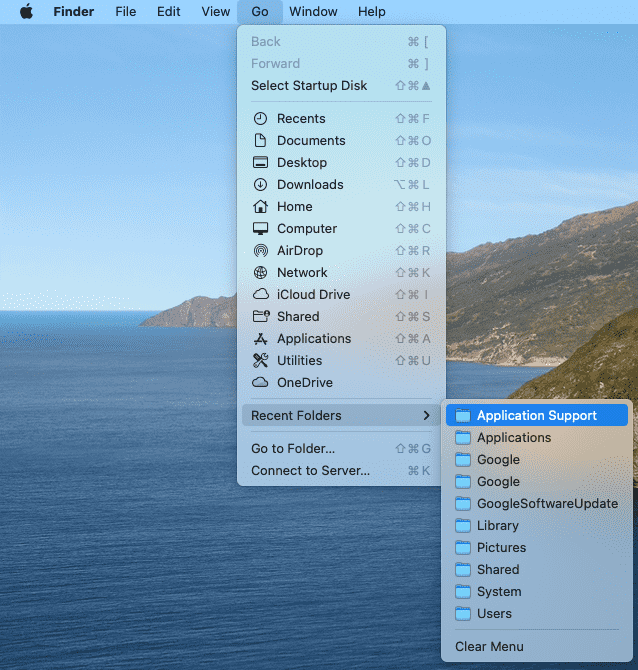Click the Documents page icon
The width and height of the screenshot is (638, 670).
point(260,140)
